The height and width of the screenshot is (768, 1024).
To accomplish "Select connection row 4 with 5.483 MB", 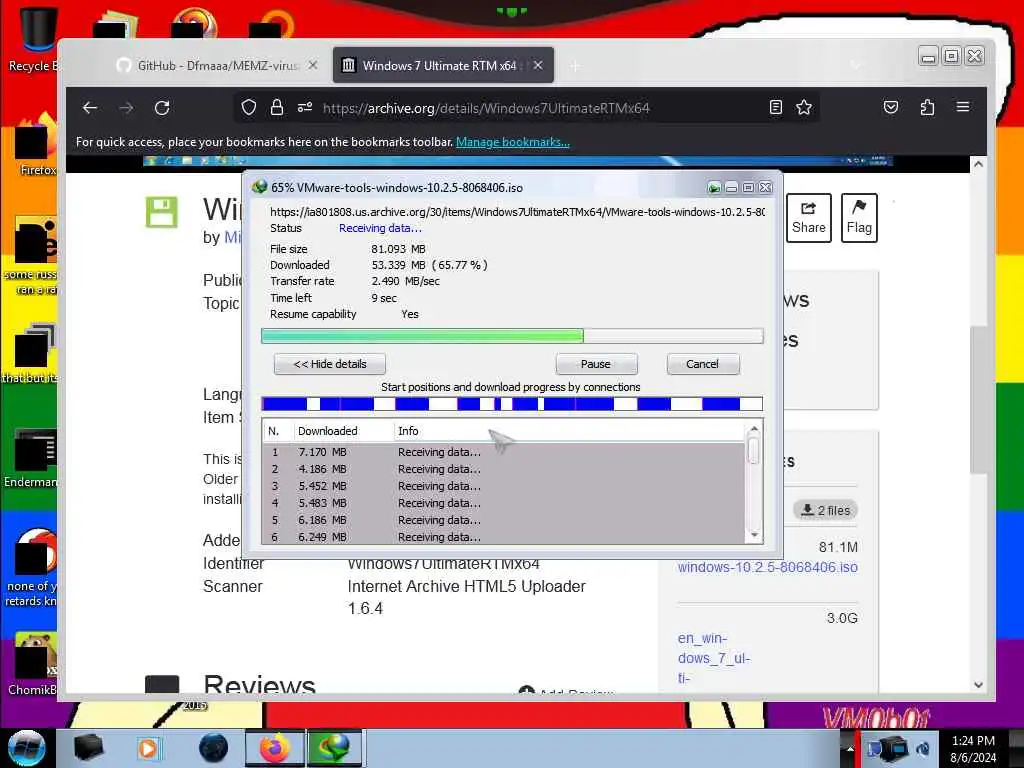I will (x=503, y=503).
